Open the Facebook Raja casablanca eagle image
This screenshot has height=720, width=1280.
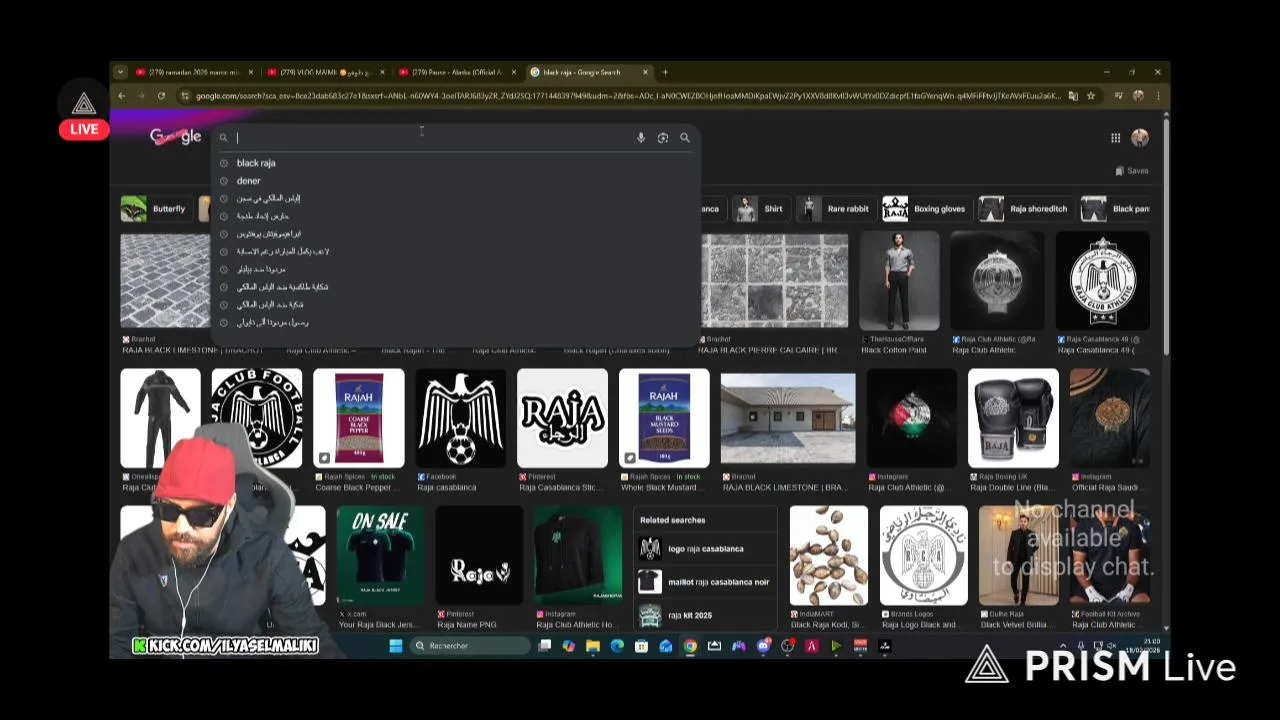pos(460,418)
